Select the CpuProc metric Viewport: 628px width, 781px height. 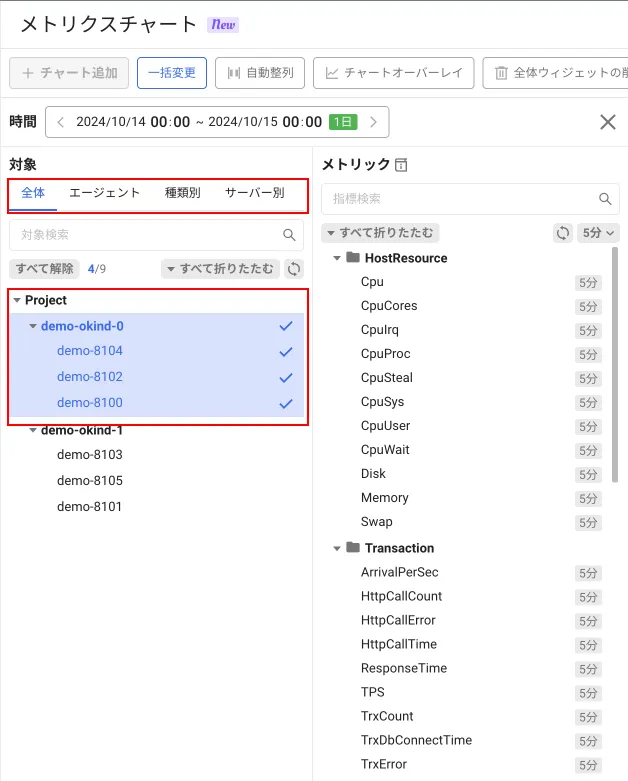(385, 354)
